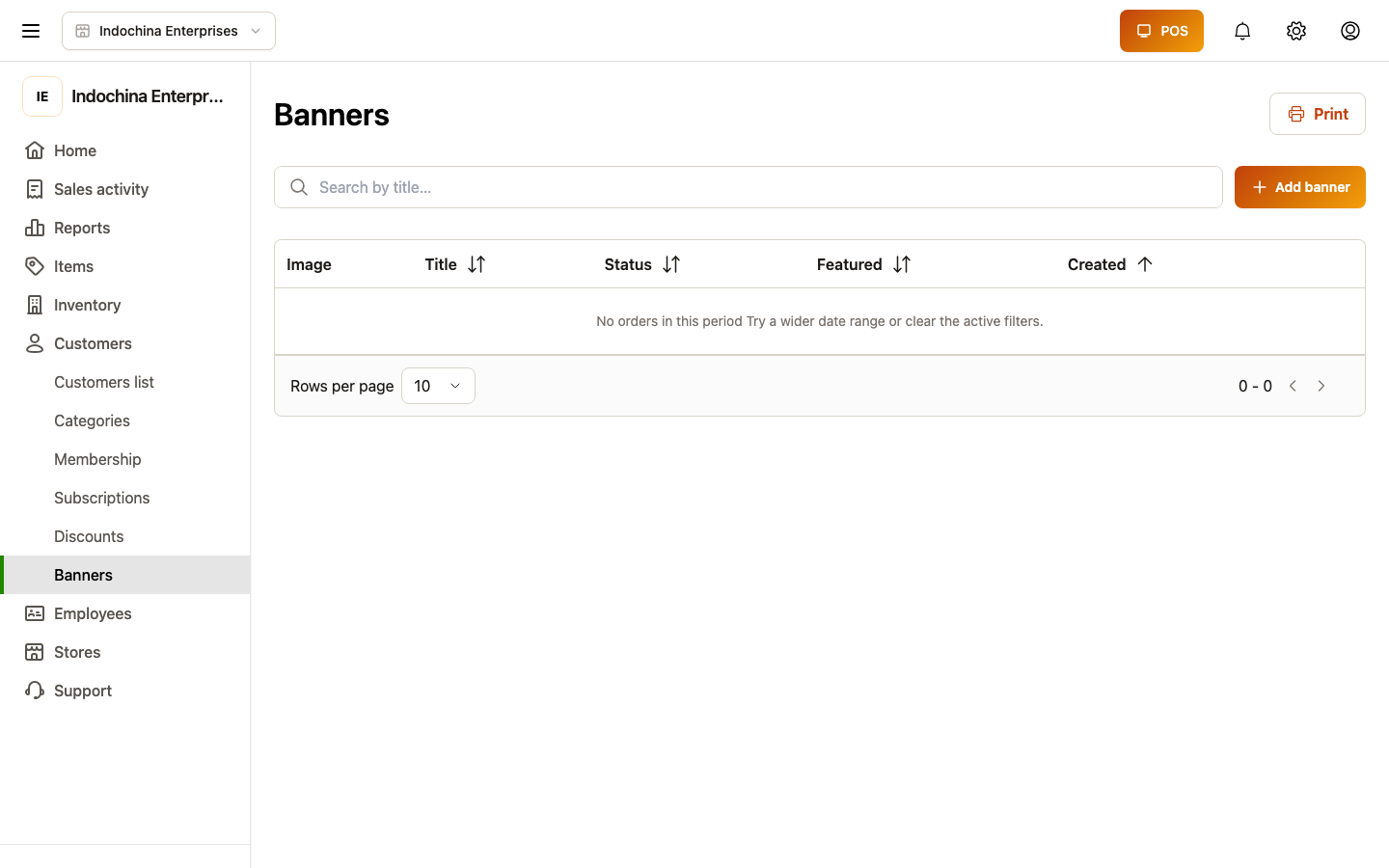Sort by Title column arrows
Image resolution: width=1389 pixels, height=868 pixels.
pos(477,264)
